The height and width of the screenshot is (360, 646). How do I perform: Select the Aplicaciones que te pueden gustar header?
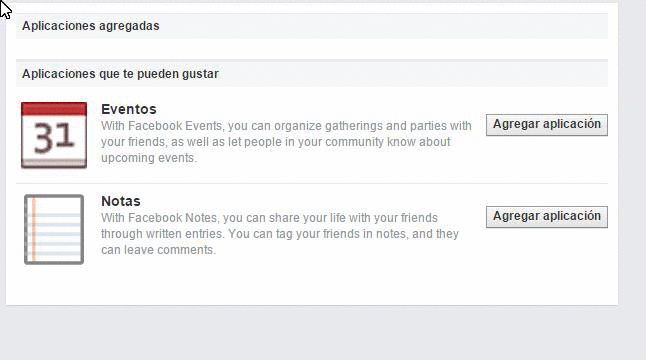(120, 74)
